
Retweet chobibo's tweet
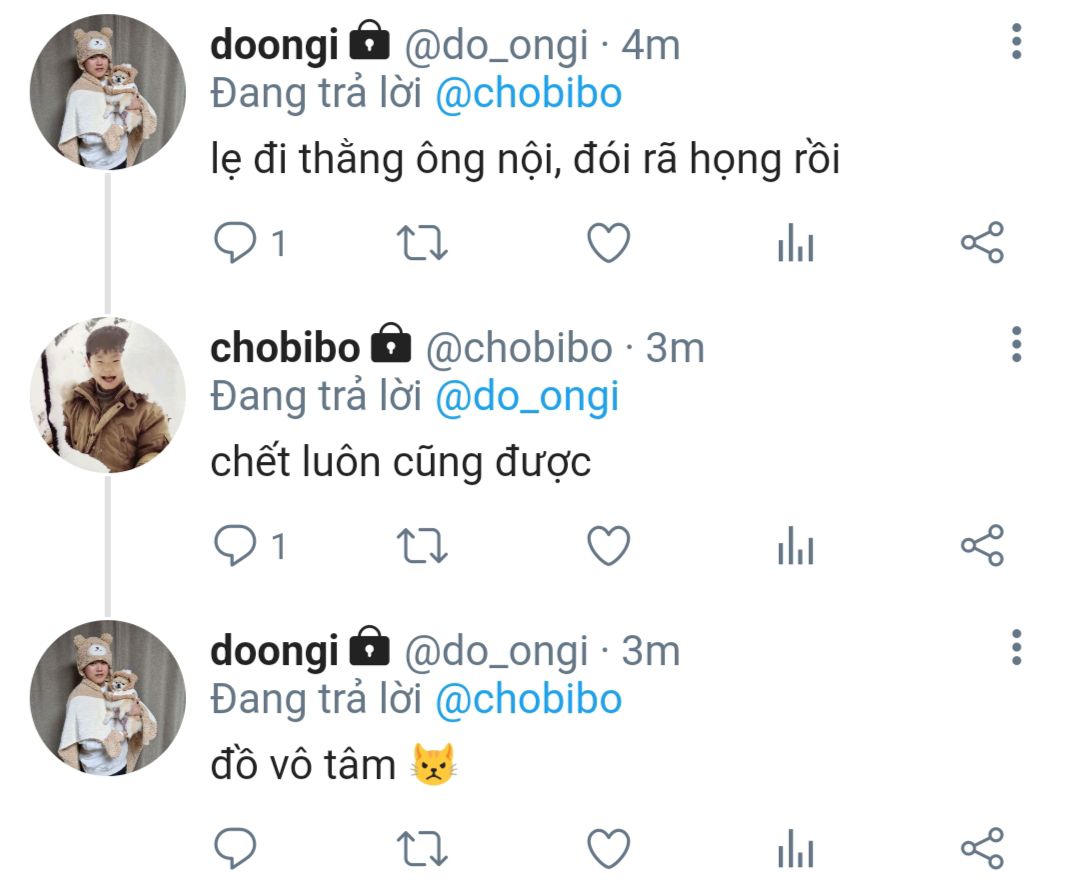point(422,546)
